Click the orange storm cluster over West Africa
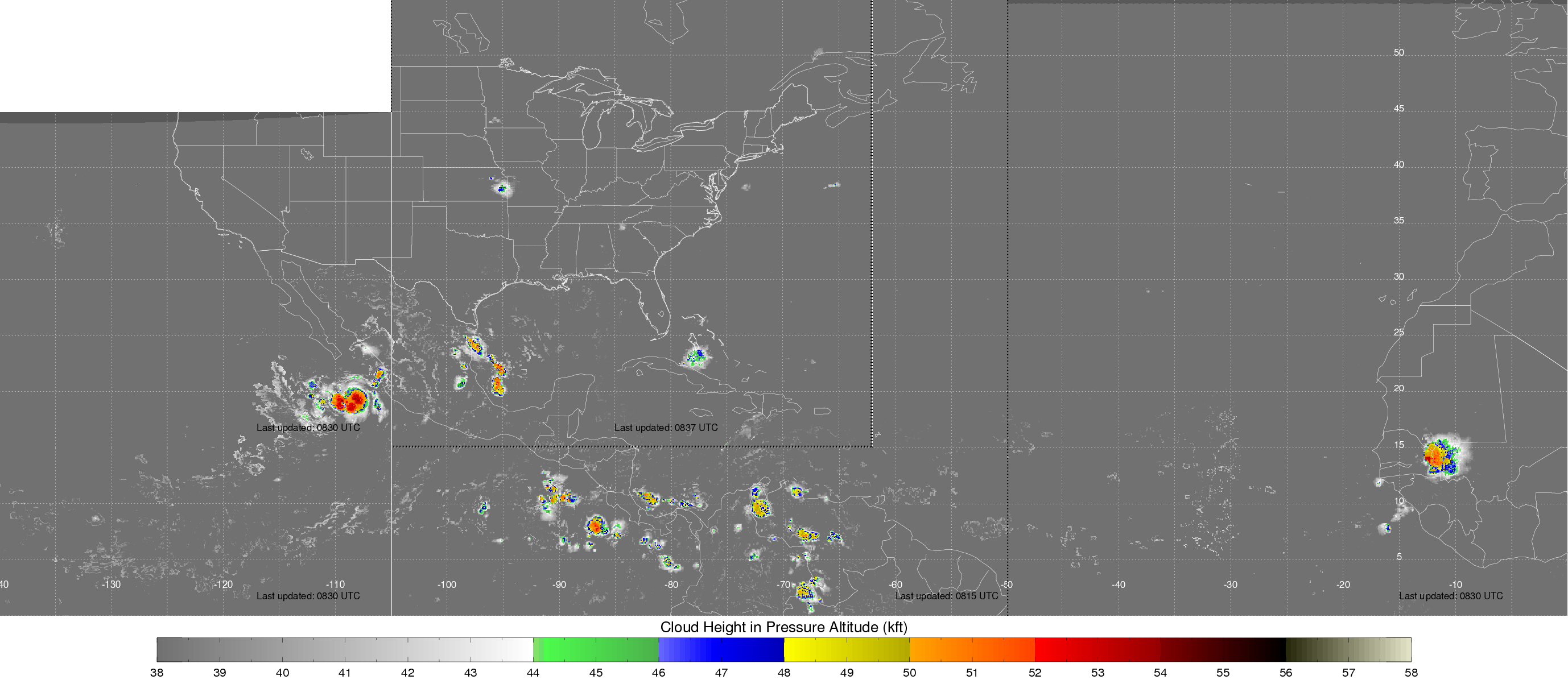 [x=1438, y=457]
